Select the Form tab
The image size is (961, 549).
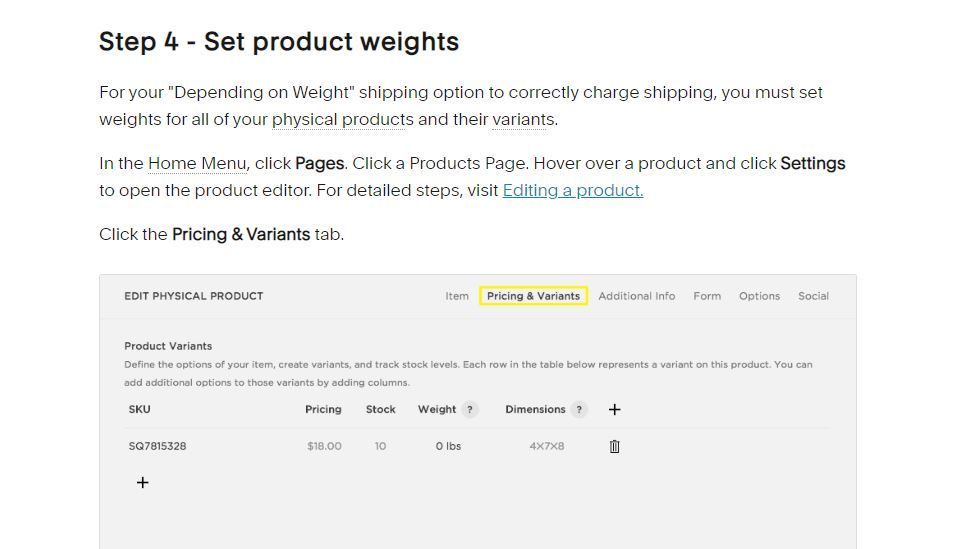tap(707, 296)
